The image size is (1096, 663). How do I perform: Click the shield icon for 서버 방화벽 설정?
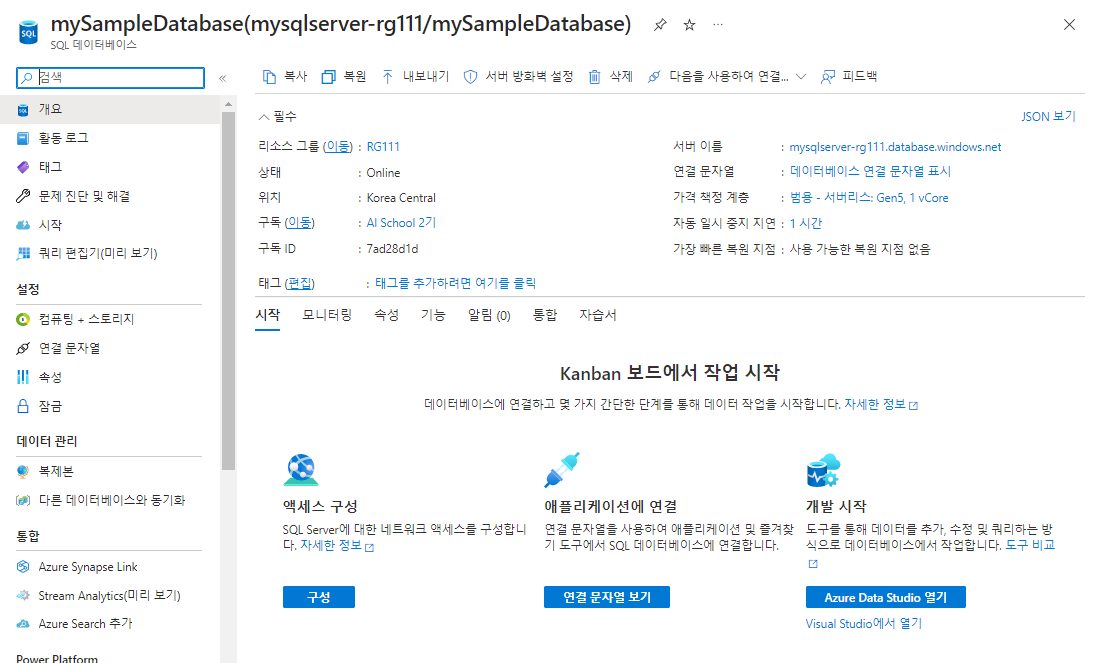(470, 77)
